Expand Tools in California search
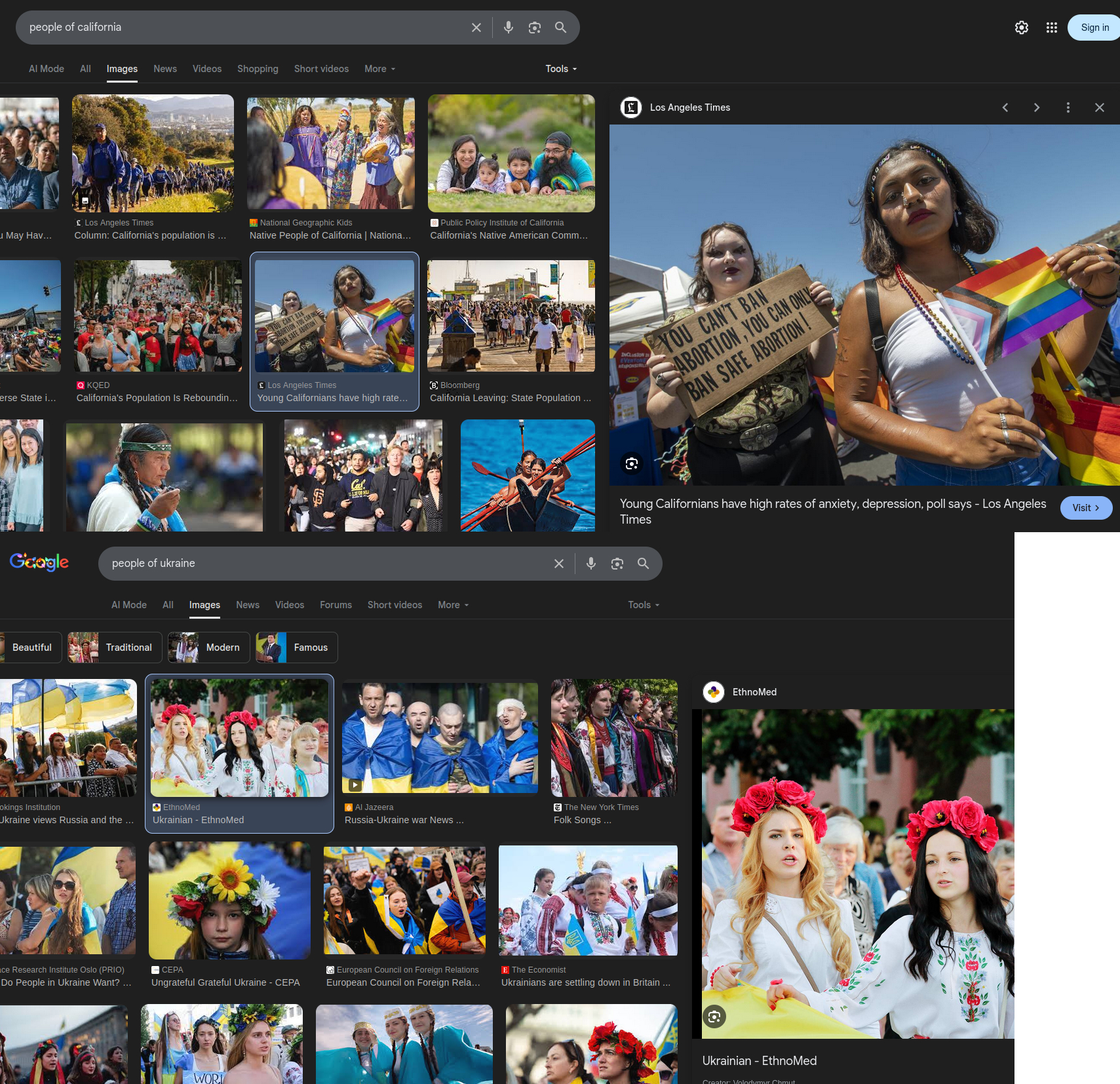The image size is (1120, 1084). (562, 69)
